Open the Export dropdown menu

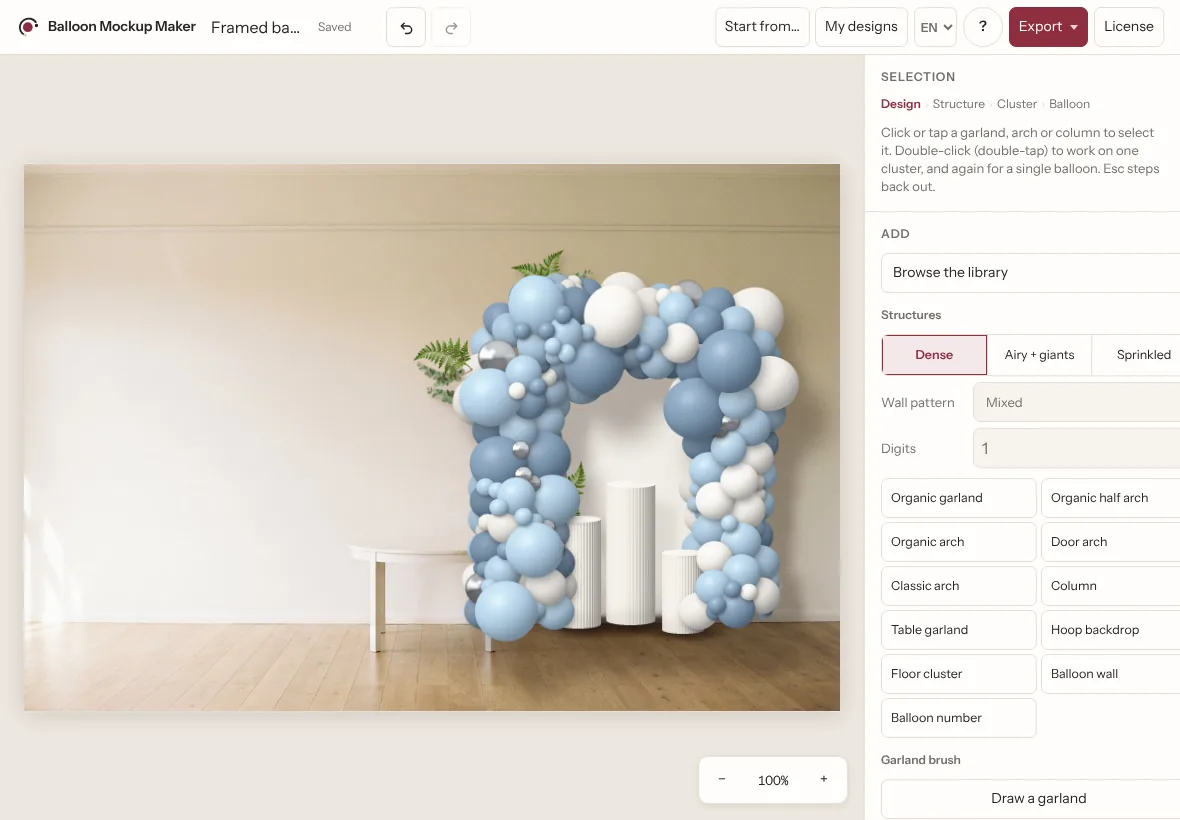pyautogui.click(x=1048, y=27)
